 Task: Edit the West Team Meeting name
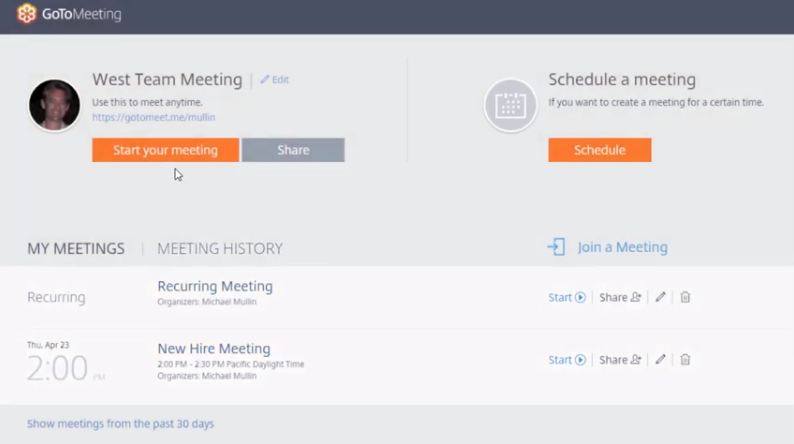[x=274, y=79]
